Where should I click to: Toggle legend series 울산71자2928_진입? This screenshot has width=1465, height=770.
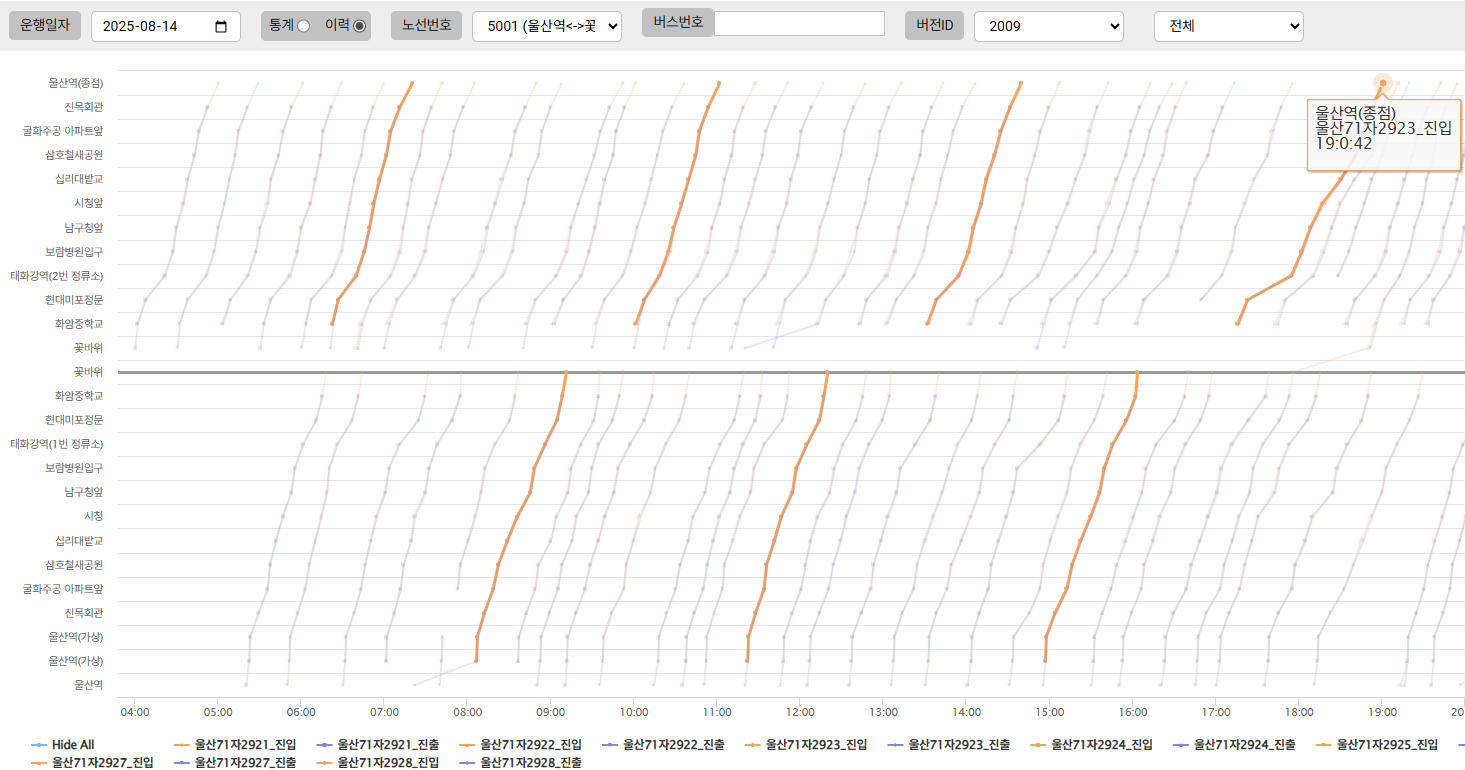coord(377,762)
